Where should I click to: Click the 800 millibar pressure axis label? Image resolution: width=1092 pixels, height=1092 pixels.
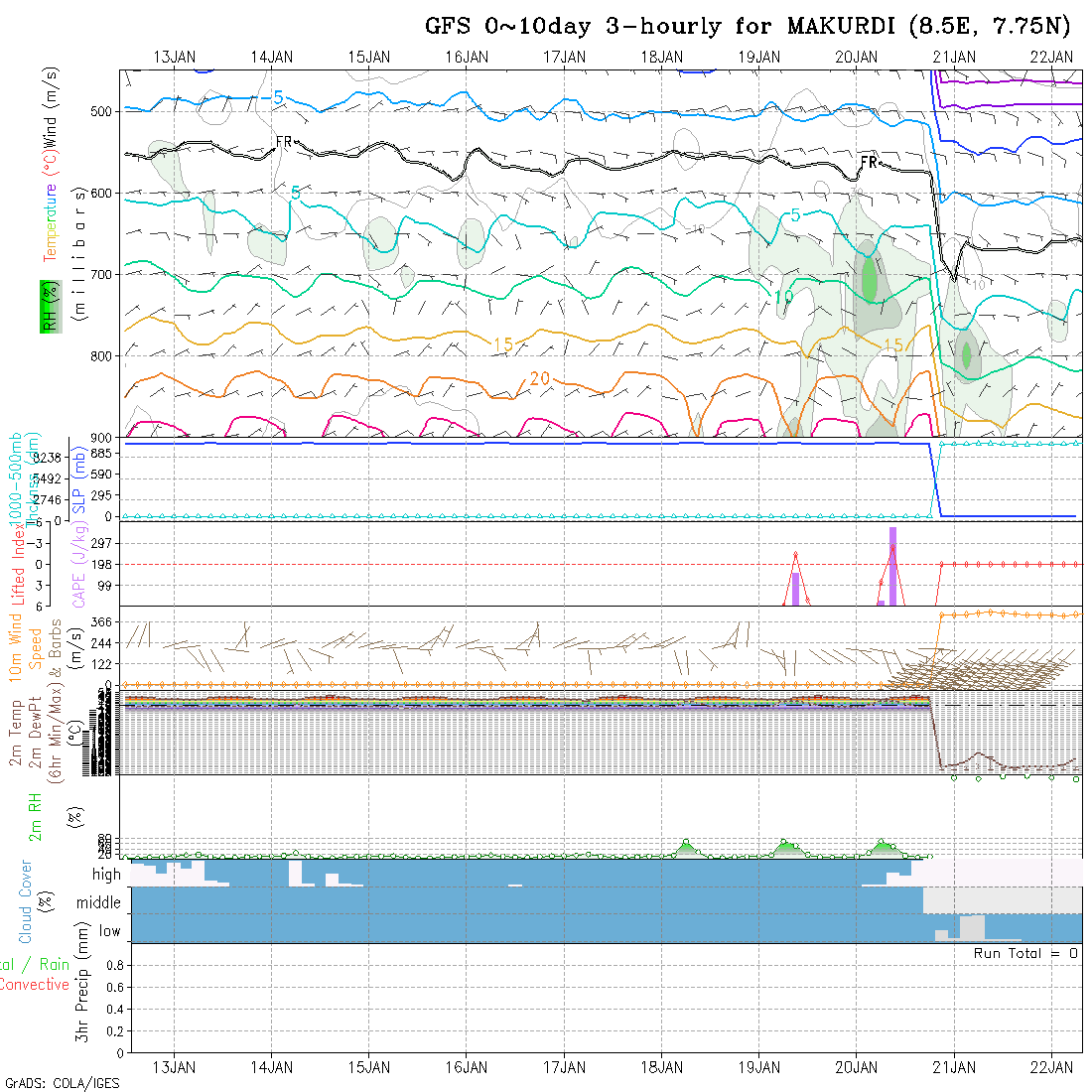click(104, 355)
